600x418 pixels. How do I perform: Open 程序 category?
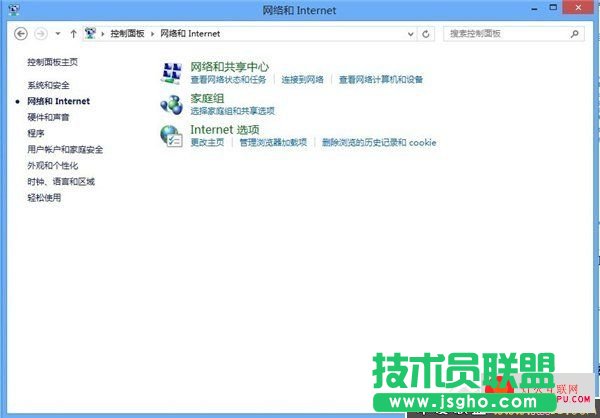[x=36, y=133]
